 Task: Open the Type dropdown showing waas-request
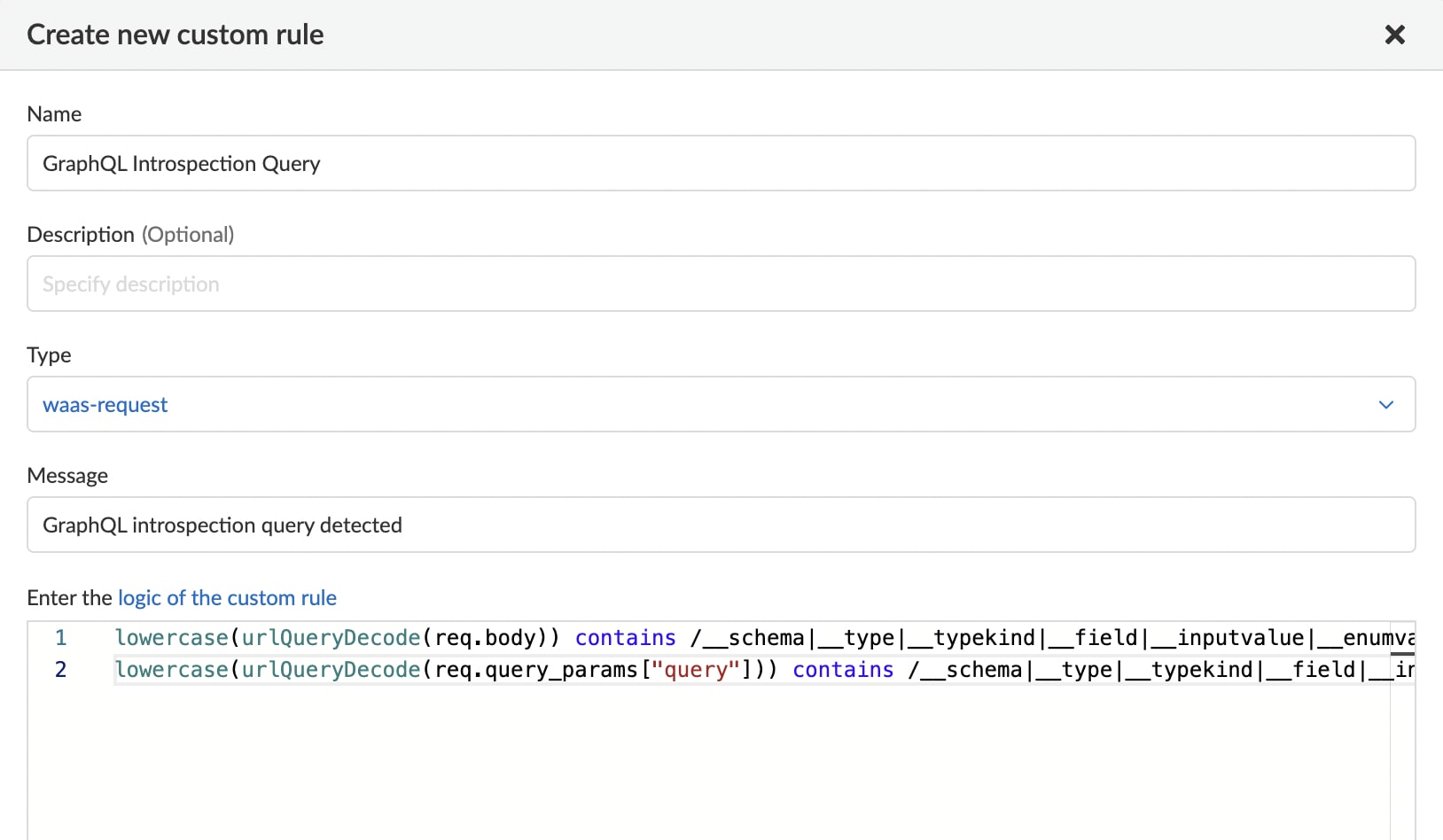tap(721, 404)
